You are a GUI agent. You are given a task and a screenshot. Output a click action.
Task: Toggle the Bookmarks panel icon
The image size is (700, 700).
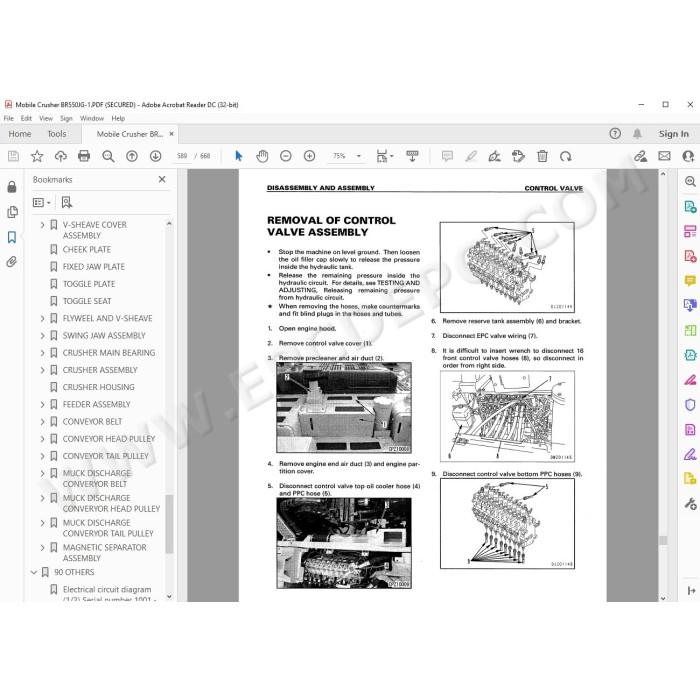tap(12, 237)
